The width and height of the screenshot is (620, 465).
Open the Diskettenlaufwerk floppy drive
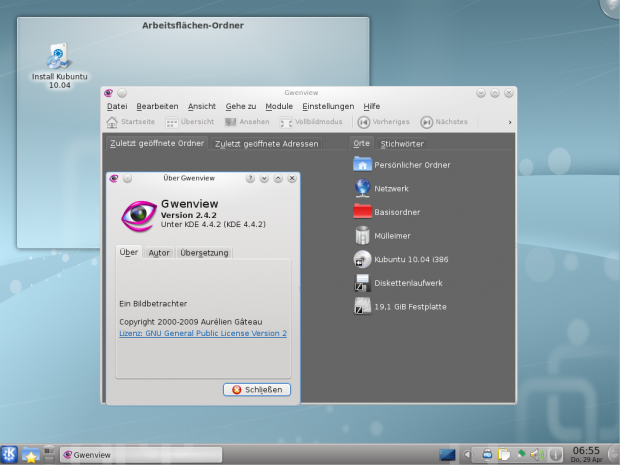(x=398, y=283)
